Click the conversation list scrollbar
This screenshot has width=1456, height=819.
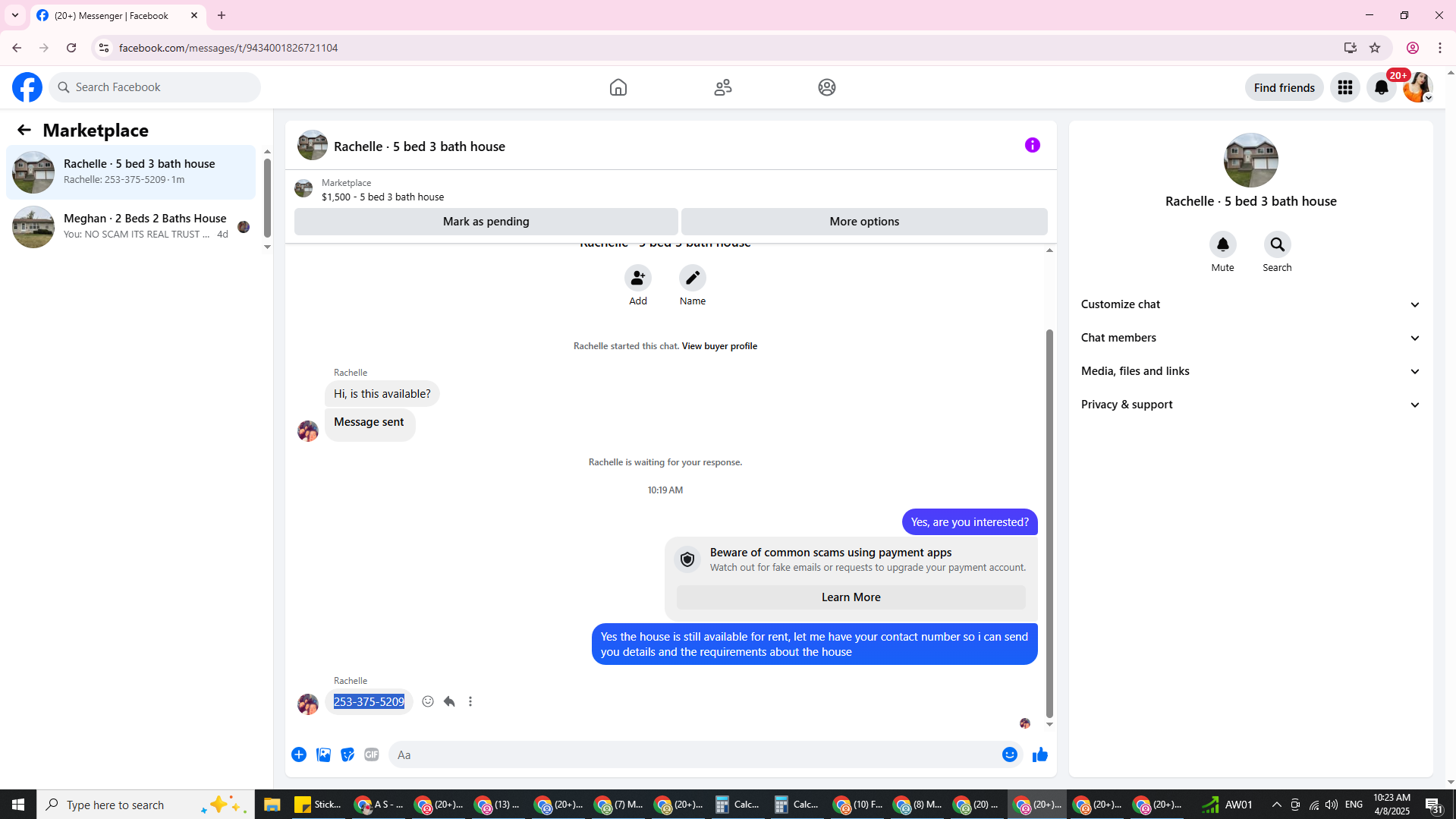click(x=267, y=199)
